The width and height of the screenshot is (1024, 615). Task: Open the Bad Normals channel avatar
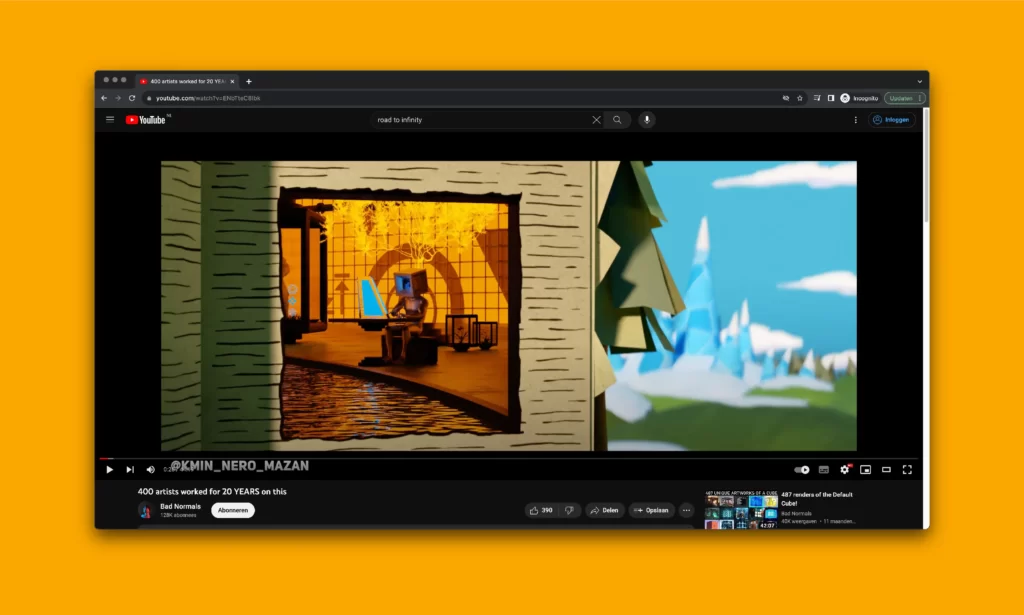145,511
